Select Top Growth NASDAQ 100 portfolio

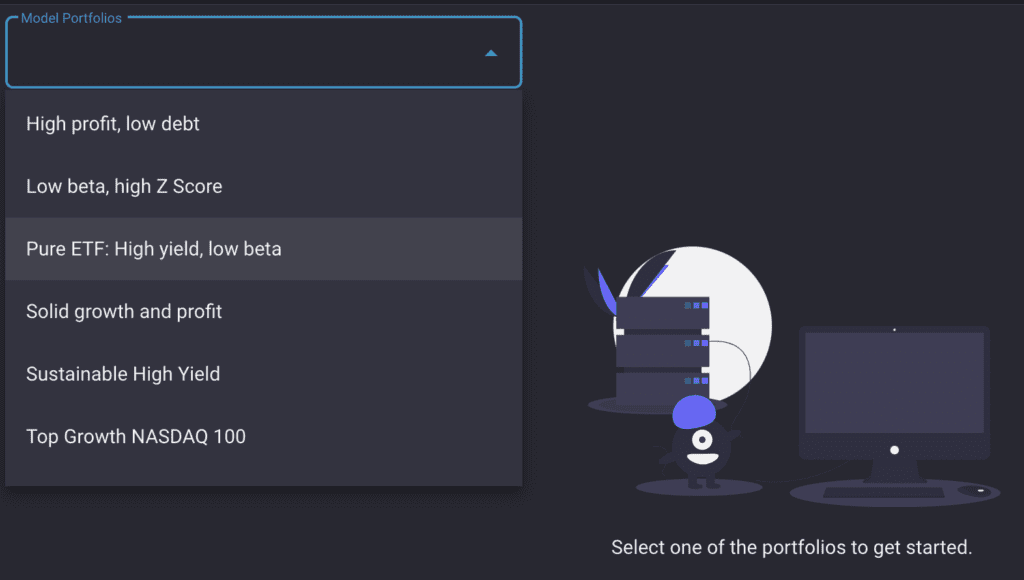pyautogui.click(x=263, y=436)
